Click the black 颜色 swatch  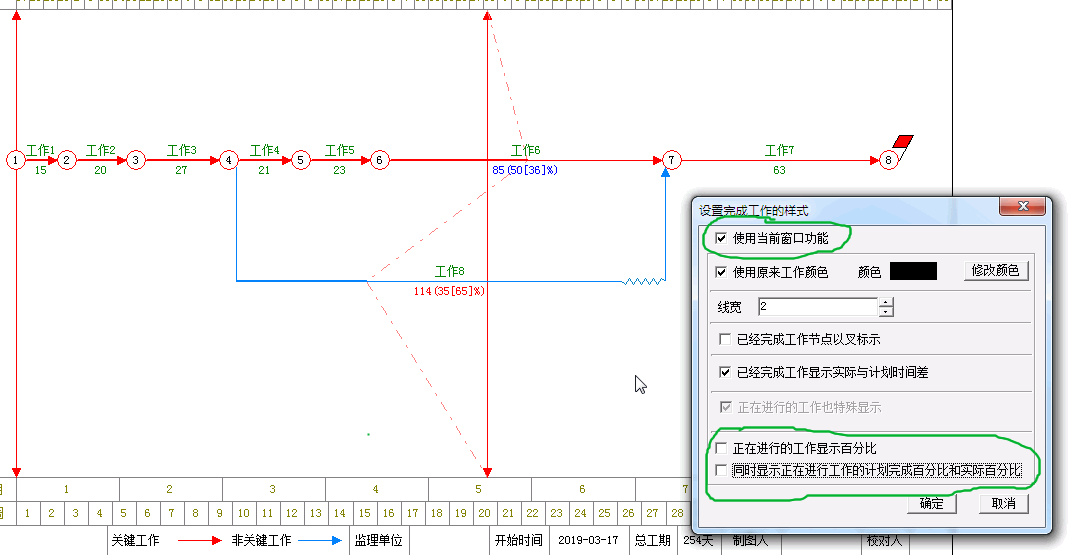912,271
